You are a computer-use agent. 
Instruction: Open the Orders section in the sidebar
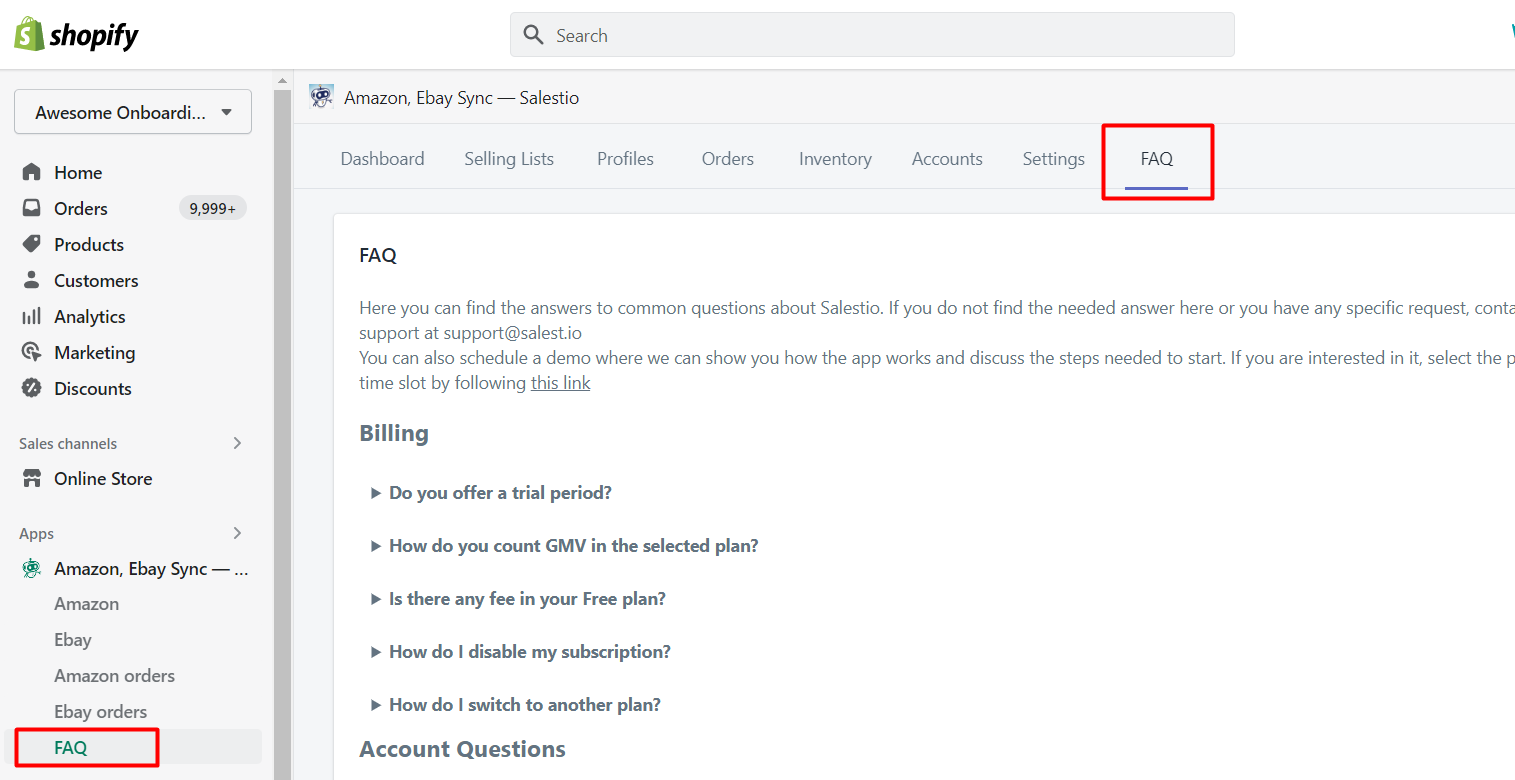(80, 209)
